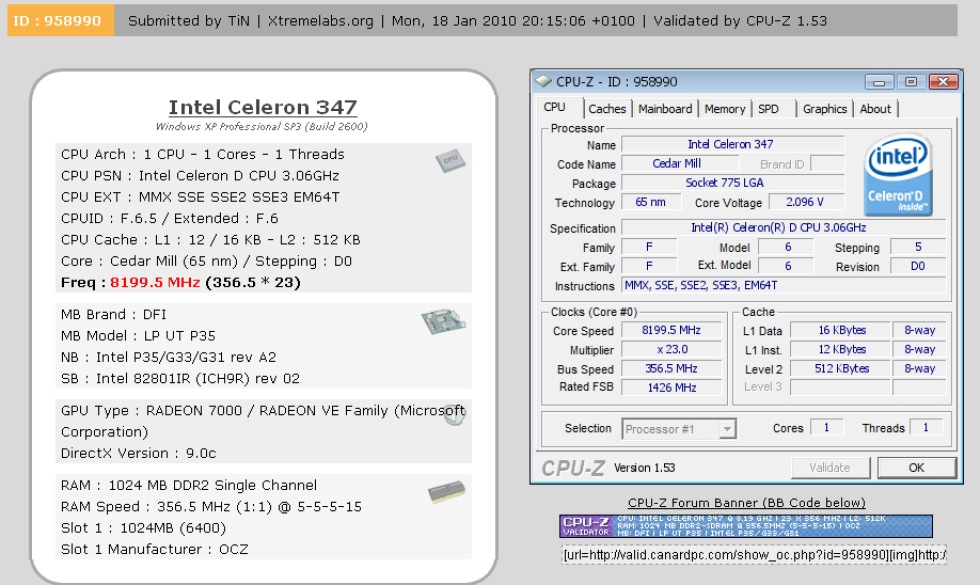This screenshot has width=980, height=585.
Task: Click the Stepping value 5
Action: 918,247
